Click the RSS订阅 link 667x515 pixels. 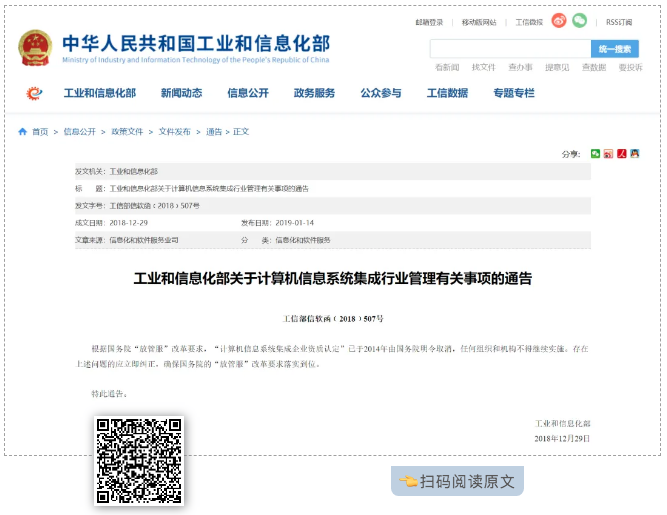[x=619, y=22]
